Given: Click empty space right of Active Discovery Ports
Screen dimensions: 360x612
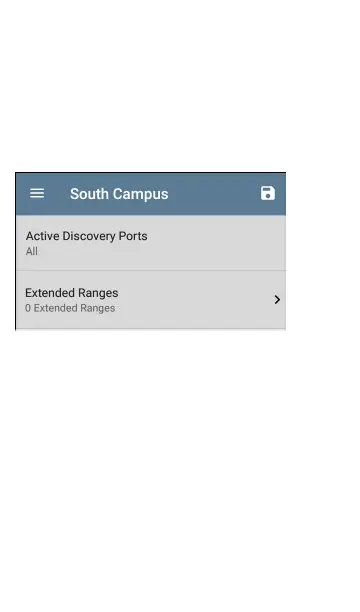Looking at the screenshot, I should point(217,243).
